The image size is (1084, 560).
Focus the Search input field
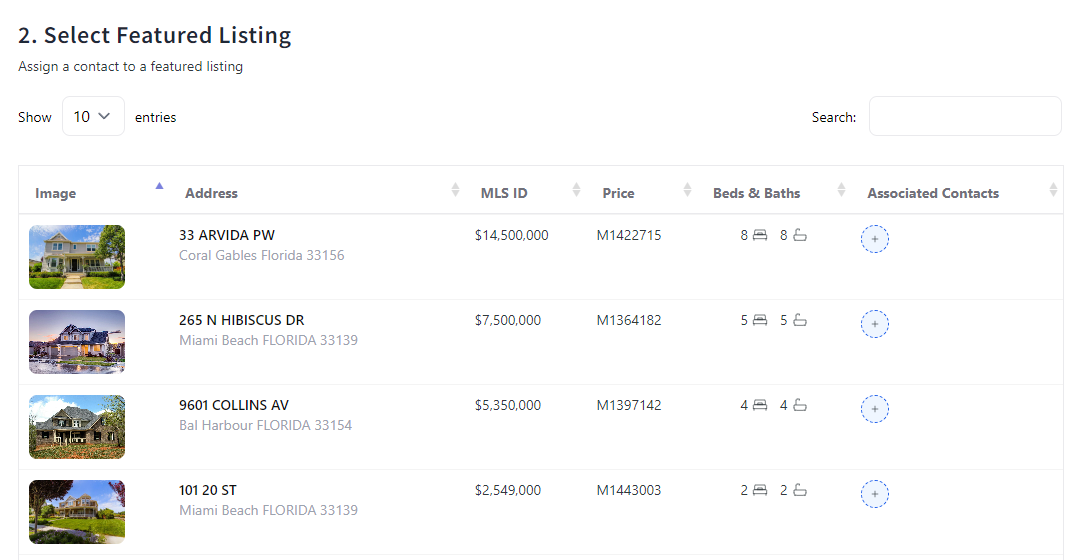click(x=964, y=116)
